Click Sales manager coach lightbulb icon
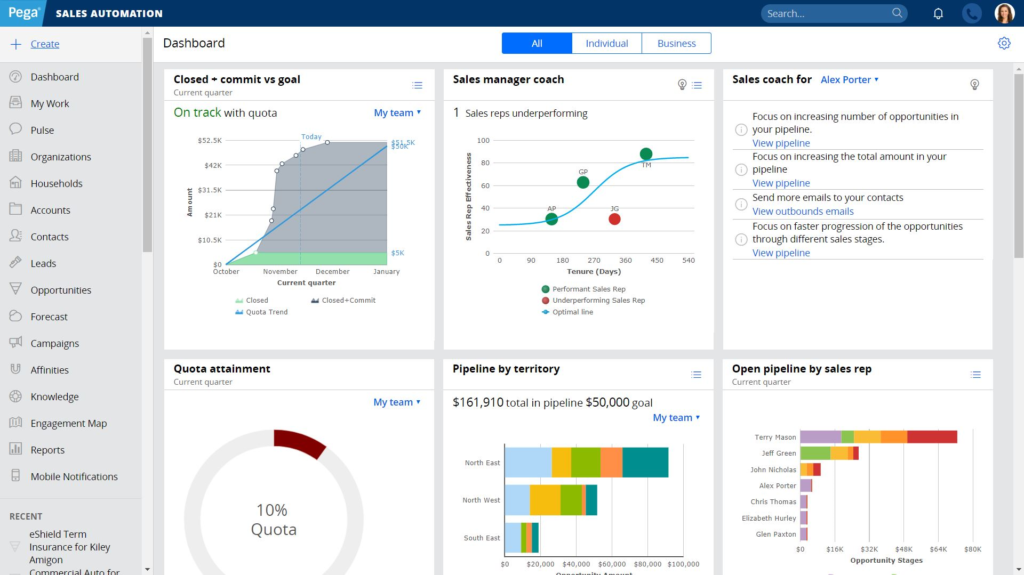 click(x=682, y=84)
